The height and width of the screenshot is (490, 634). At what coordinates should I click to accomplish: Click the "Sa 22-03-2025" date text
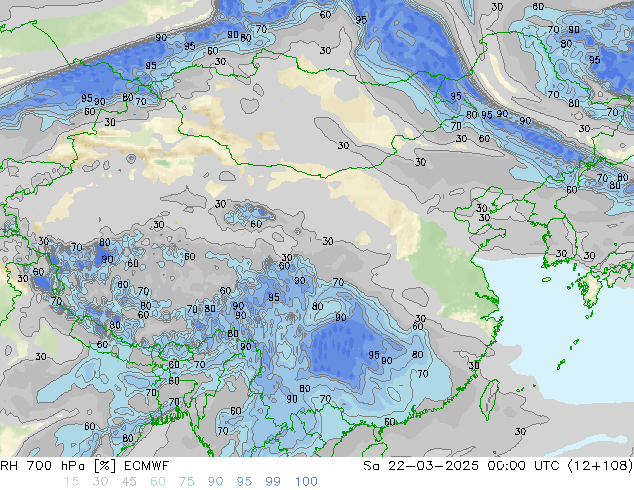click(x=421, y=466)
